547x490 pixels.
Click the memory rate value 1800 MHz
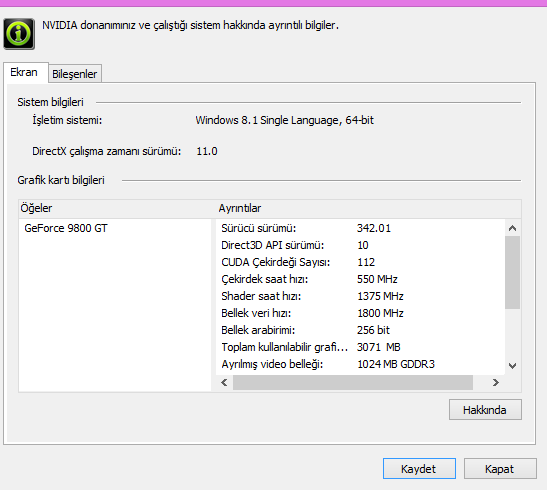(380, 313)
